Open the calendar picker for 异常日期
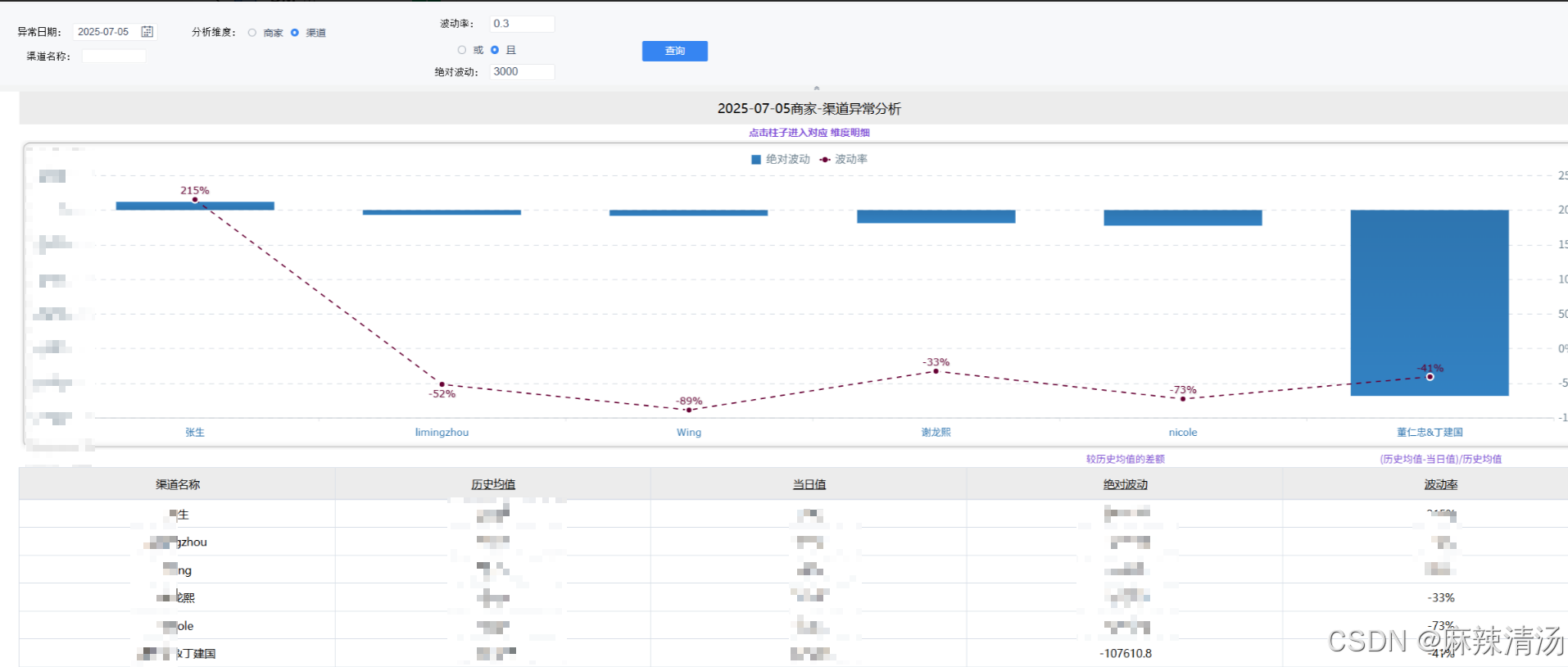Viewport: 1568px width, 667px height. 147,32
